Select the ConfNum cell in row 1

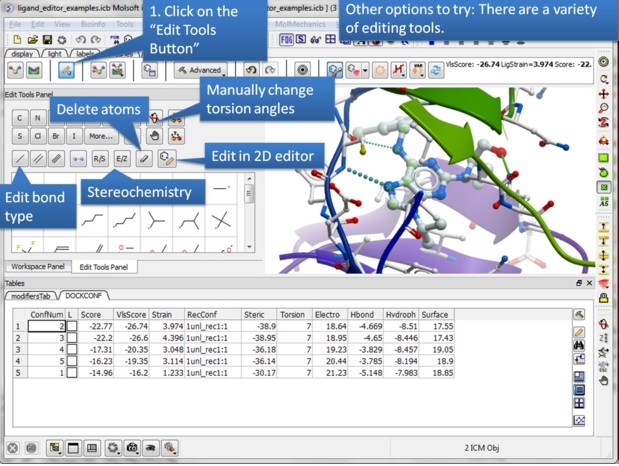(x=46, y=326)
